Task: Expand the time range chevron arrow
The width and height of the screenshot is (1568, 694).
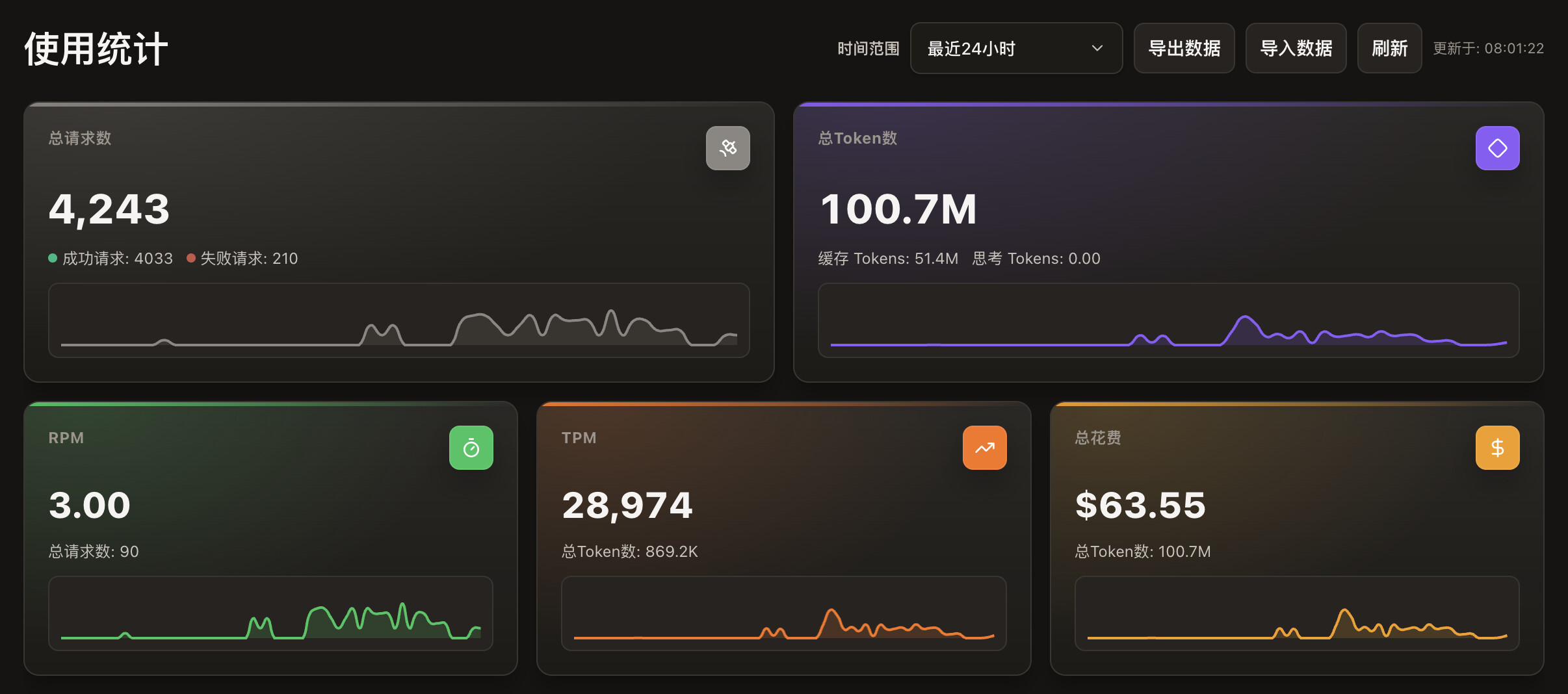Action: coord(1097,49)
